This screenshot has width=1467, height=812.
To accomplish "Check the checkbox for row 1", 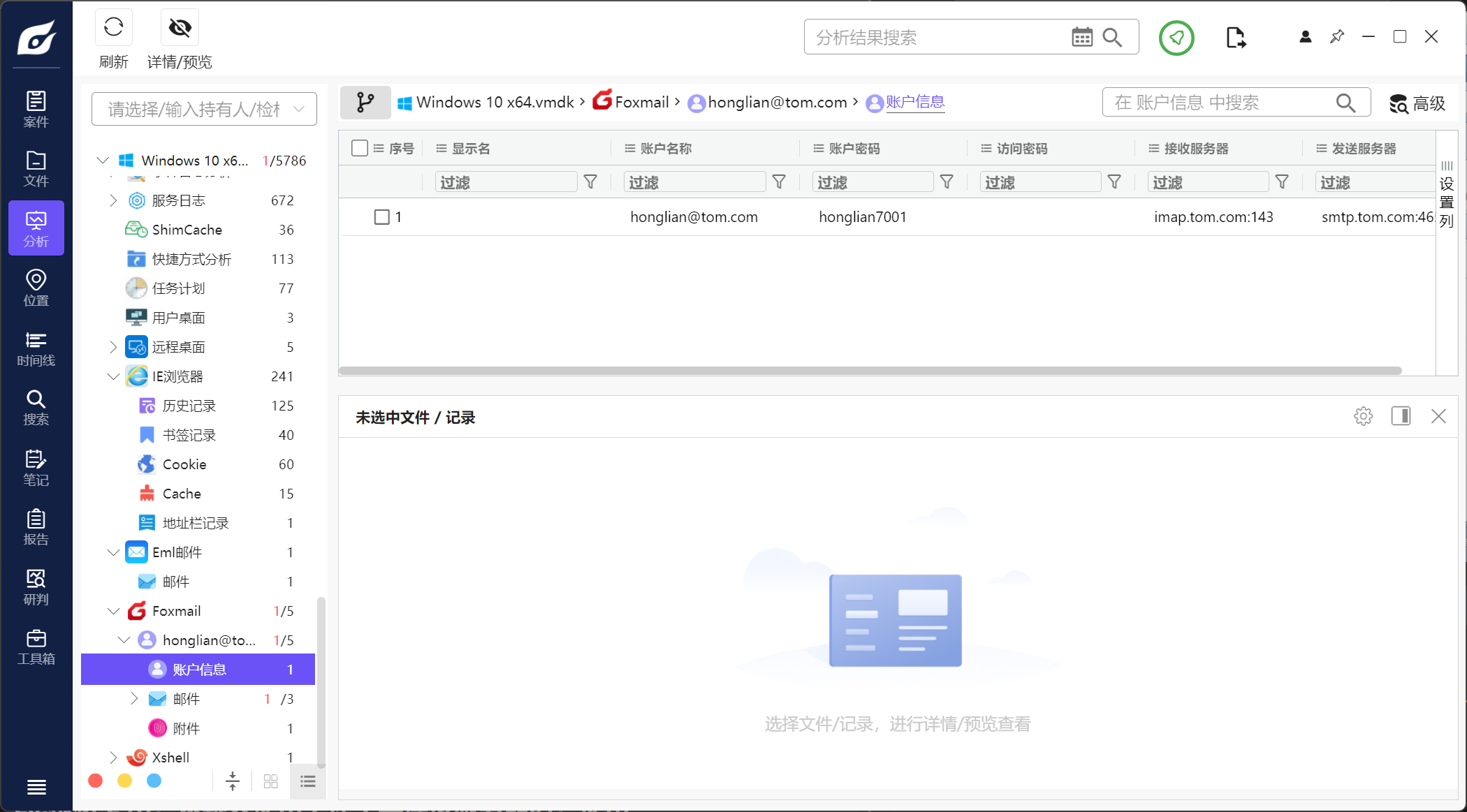I will coord(381,217).
